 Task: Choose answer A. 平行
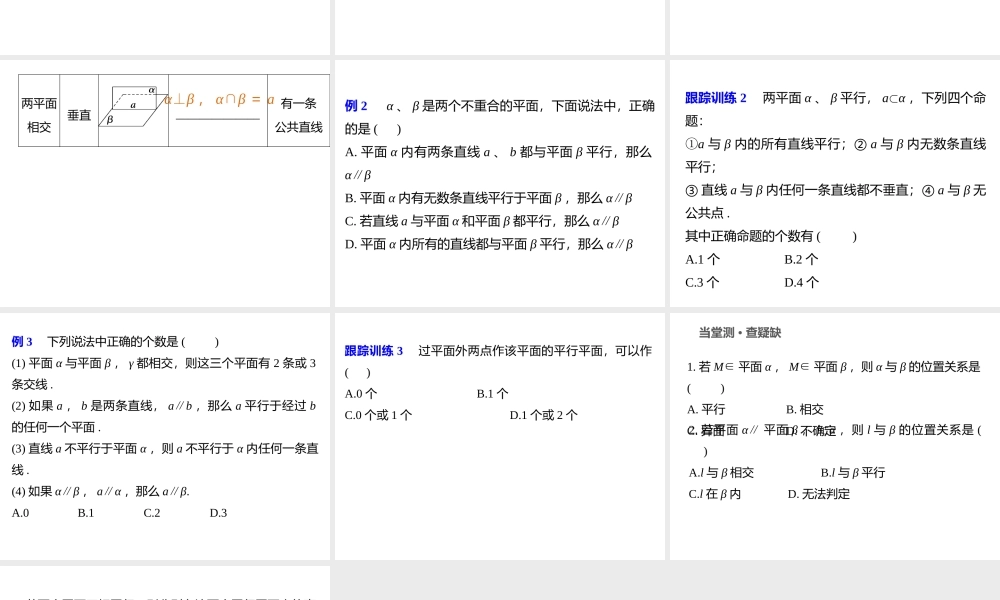pyautogui.click(x=706, y=409)
